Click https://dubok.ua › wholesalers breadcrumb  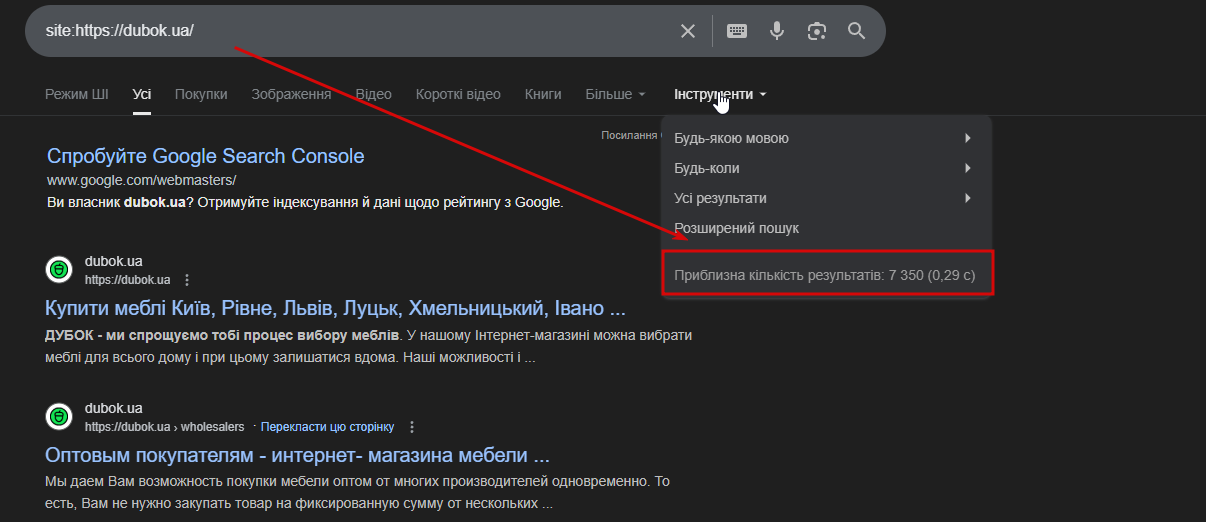(165, 427)
